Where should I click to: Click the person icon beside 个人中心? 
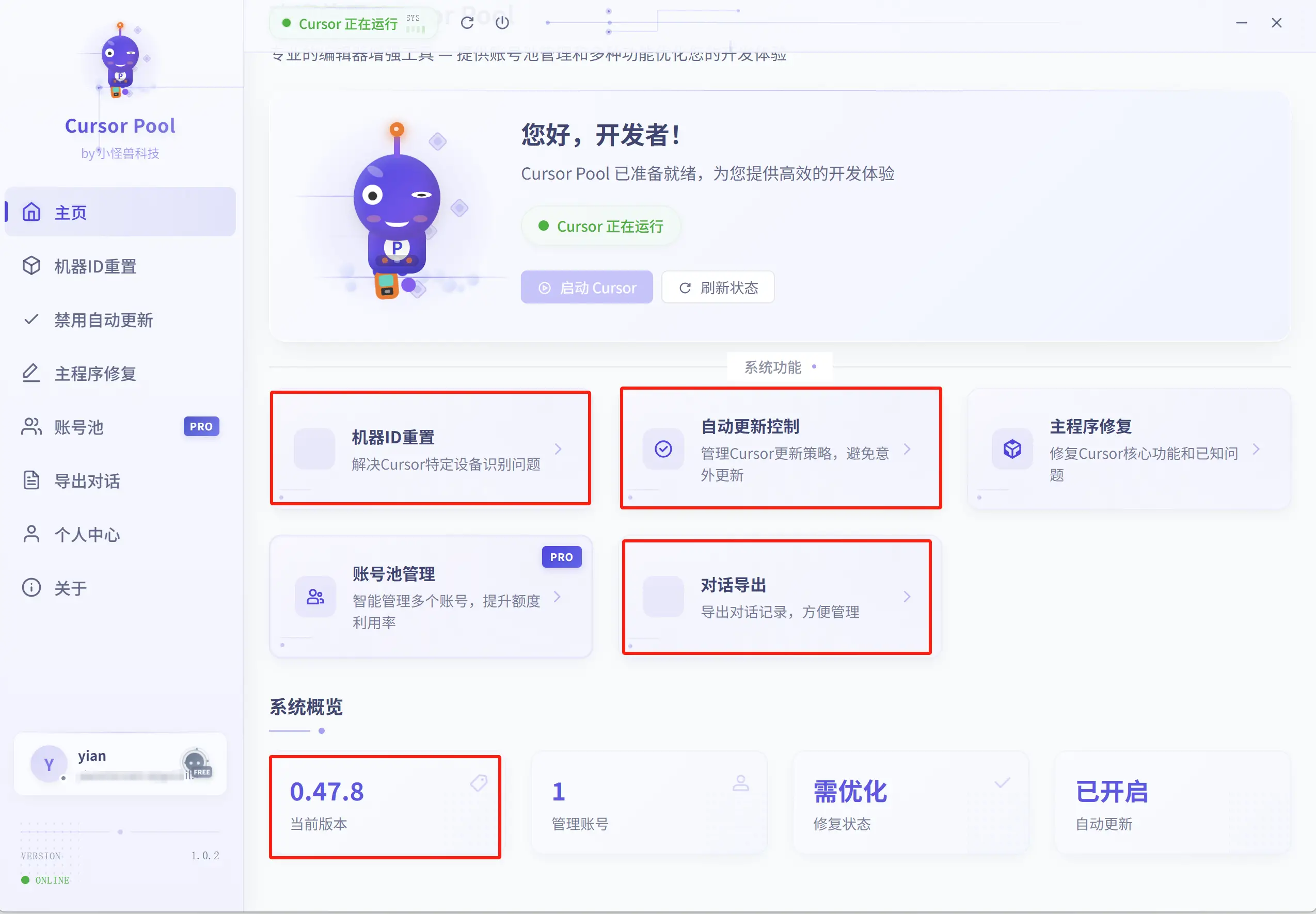point(31,534)
